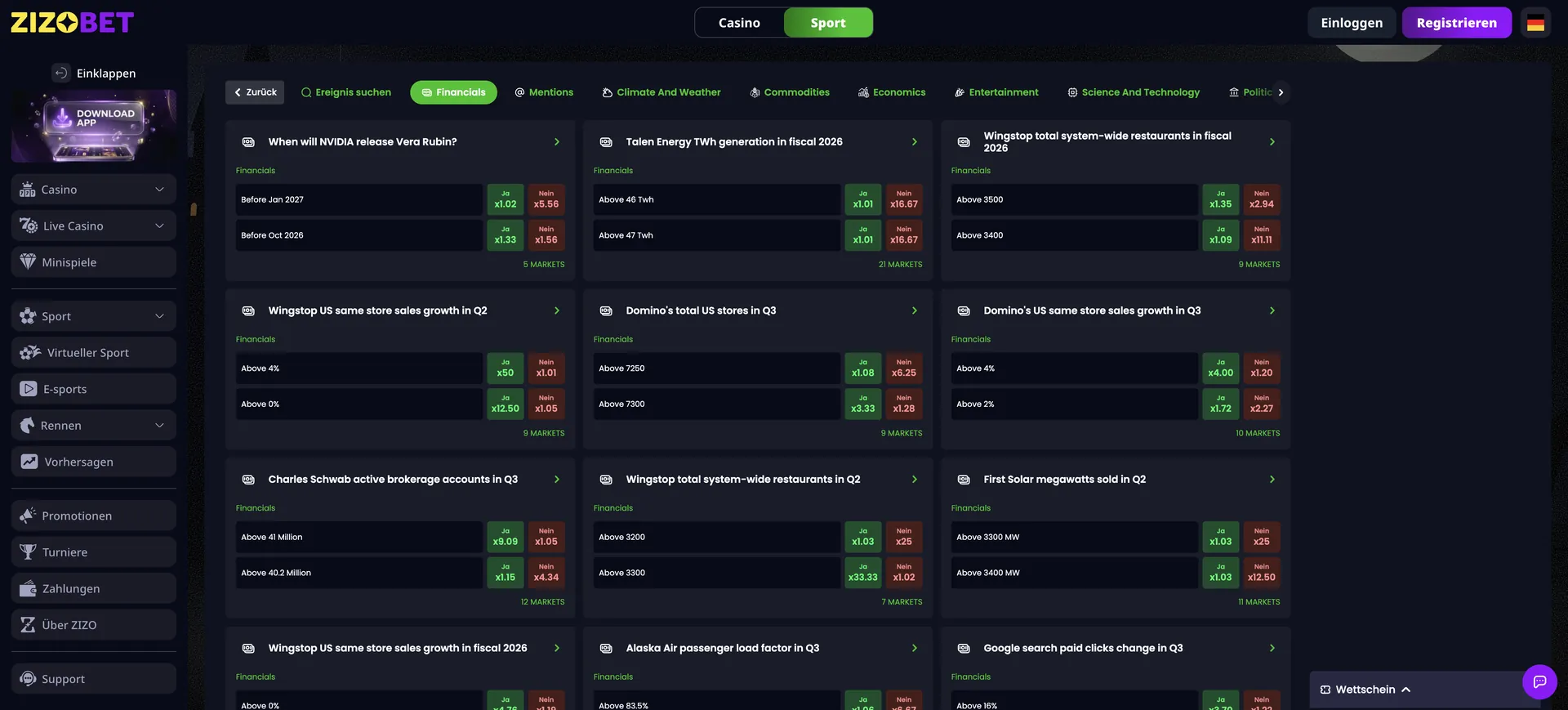Go back with the Zurück button
Viewport: 1568px width, 710px height.
255,92
